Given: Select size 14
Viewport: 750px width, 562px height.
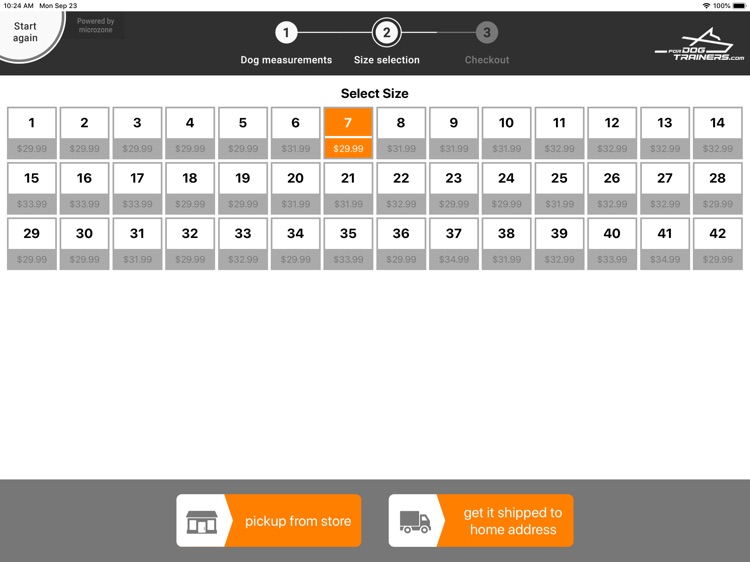Looking at the screenshot, I should point(717,133).
